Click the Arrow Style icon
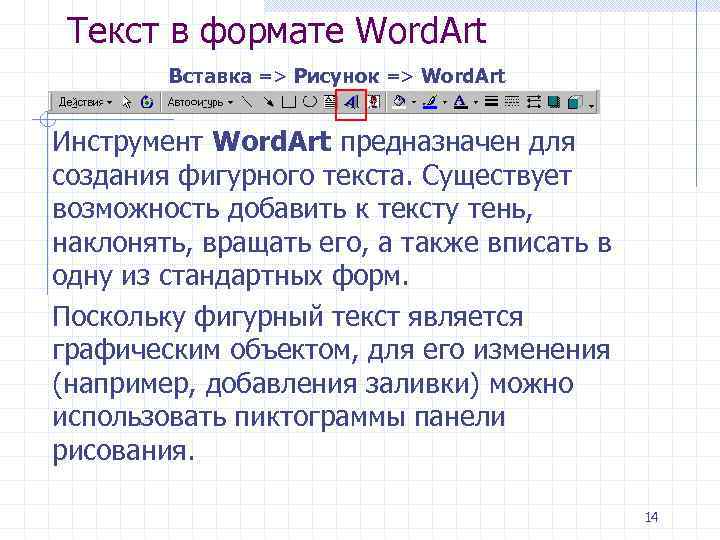The image size is (720, 540). coord(533,102)
